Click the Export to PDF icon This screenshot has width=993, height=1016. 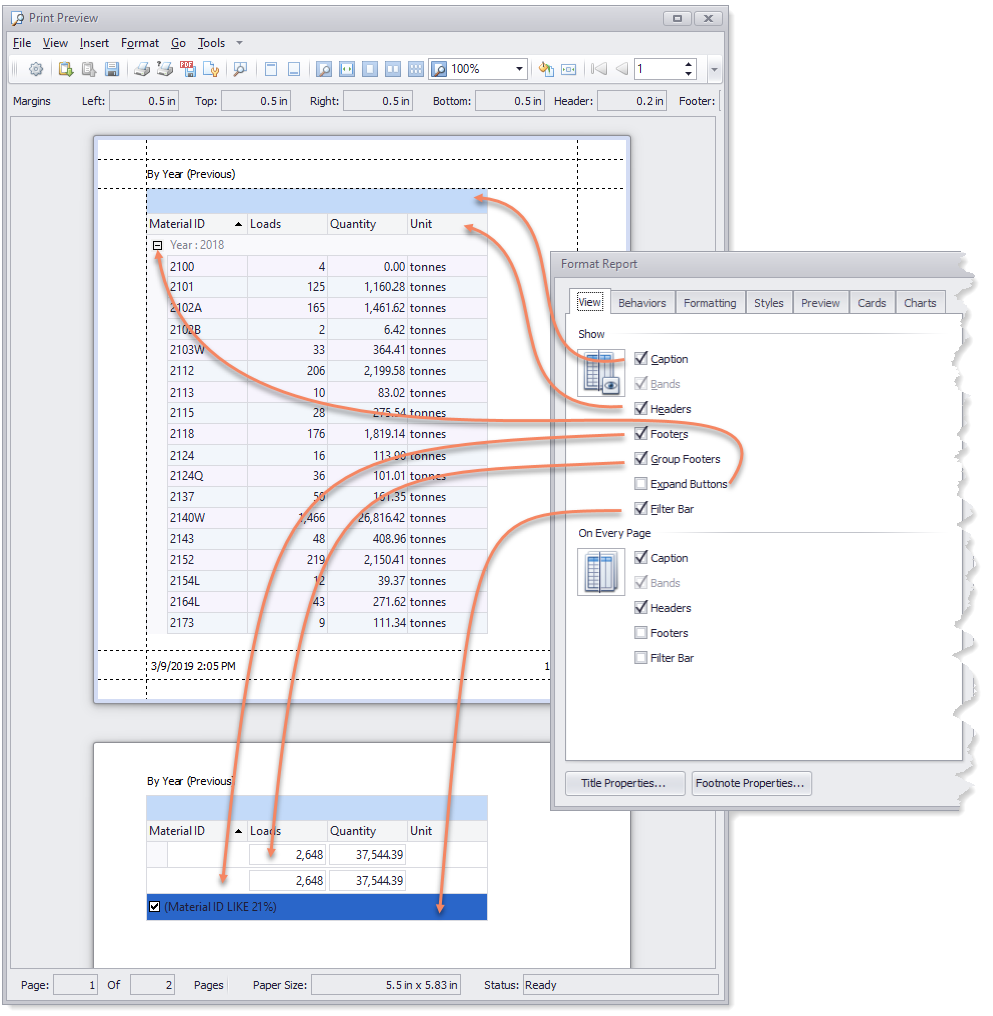[x=188, y=69]
